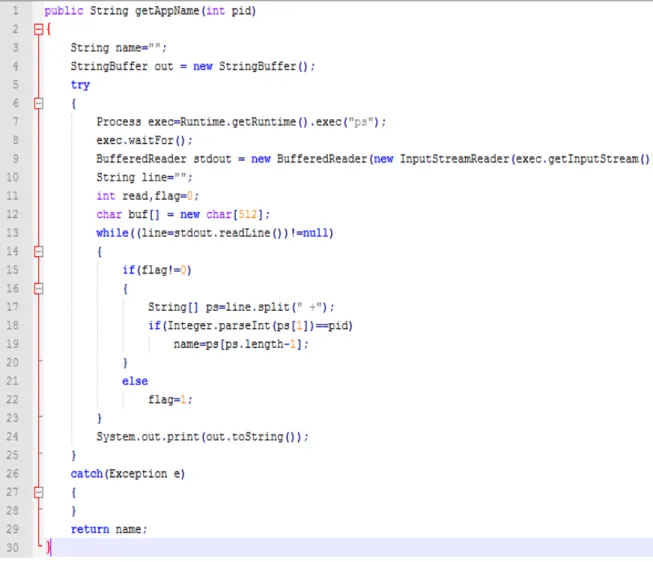Click the else keyword

click(135, 381)
